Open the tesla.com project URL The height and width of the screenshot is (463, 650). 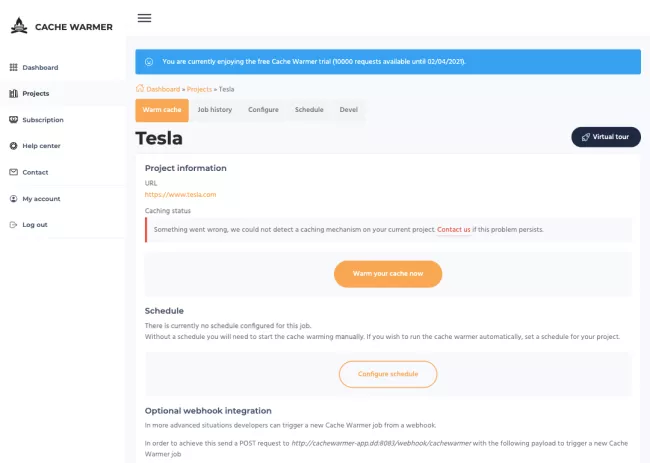pyautogui.click(x=180, y=194)
